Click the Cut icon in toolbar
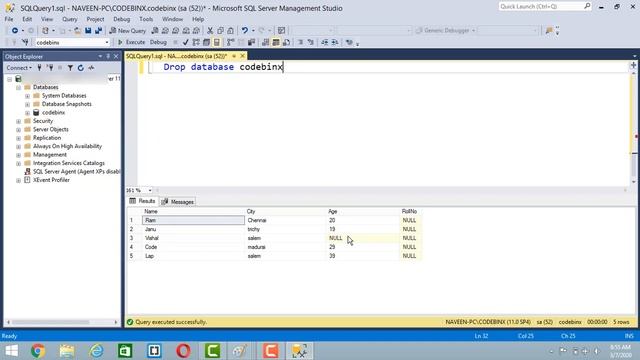The width and height of the screenshot is (640, 360). 210,31
